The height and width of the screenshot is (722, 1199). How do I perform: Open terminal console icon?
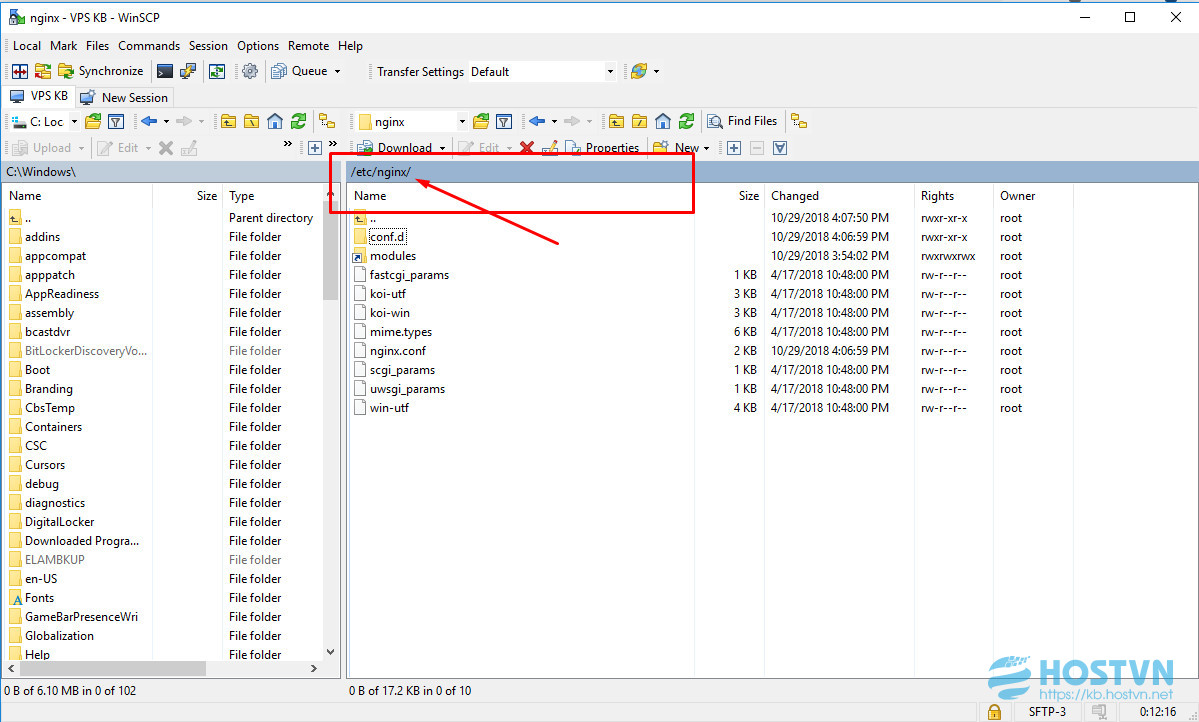pyautogui.click(x=164, y=71)
